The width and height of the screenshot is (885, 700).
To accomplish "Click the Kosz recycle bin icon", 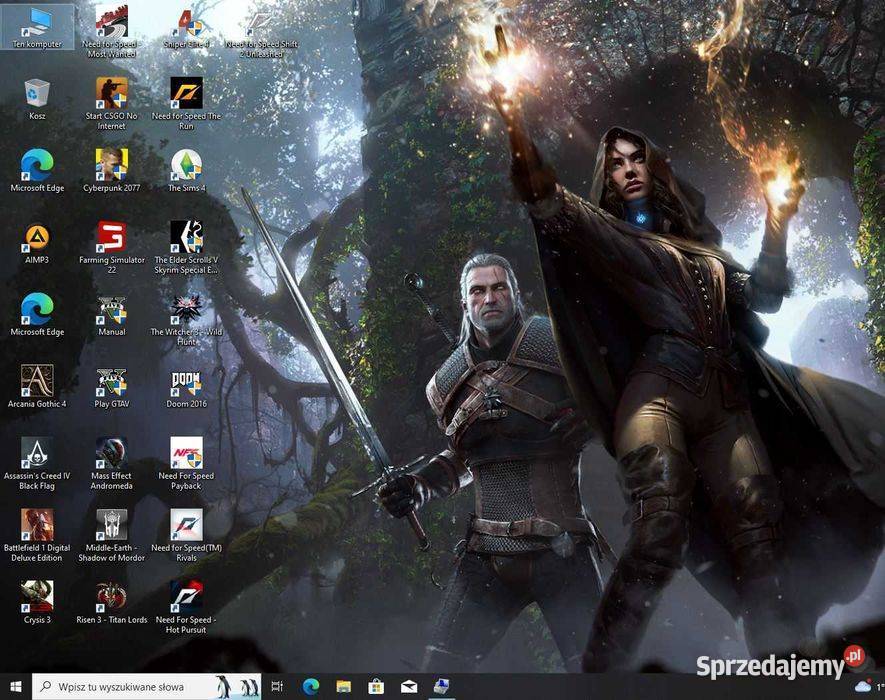I will (37, 94).
